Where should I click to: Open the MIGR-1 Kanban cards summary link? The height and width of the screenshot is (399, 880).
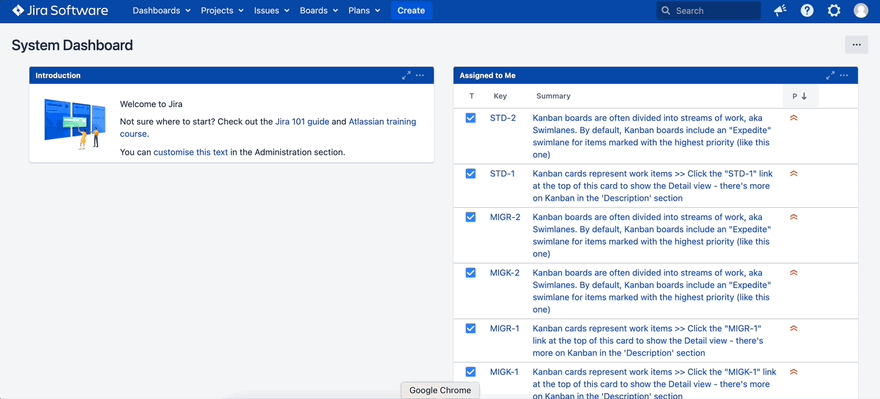point(648,341)
